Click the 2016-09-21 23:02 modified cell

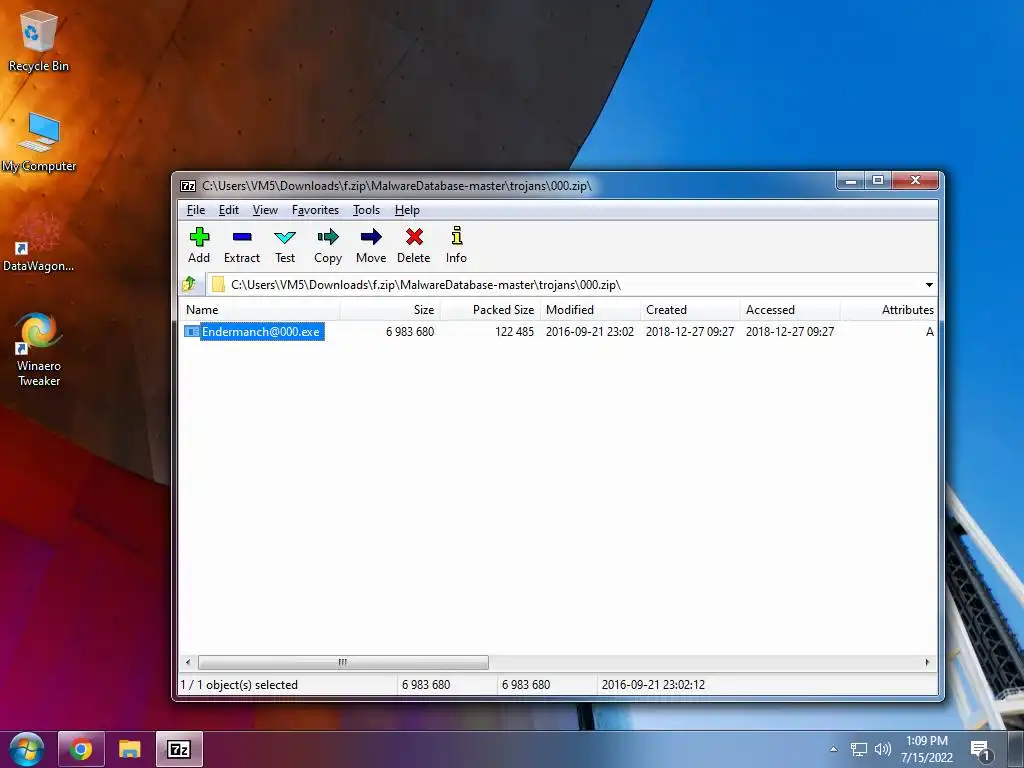590,332
